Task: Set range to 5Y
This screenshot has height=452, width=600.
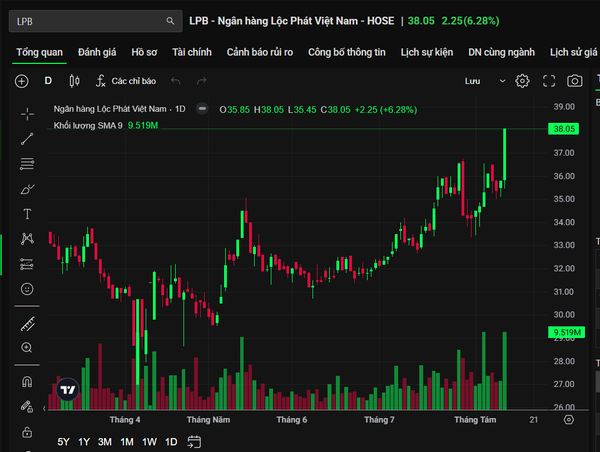Action: [64, 442]
